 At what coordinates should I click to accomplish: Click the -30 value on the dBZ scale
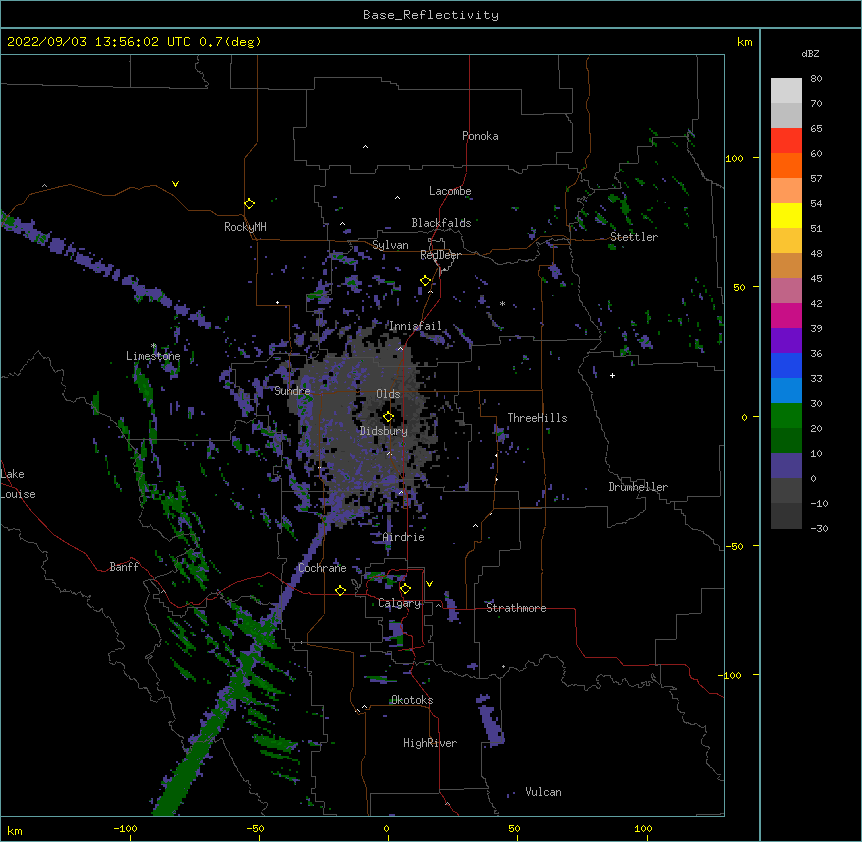coord(819,529)
